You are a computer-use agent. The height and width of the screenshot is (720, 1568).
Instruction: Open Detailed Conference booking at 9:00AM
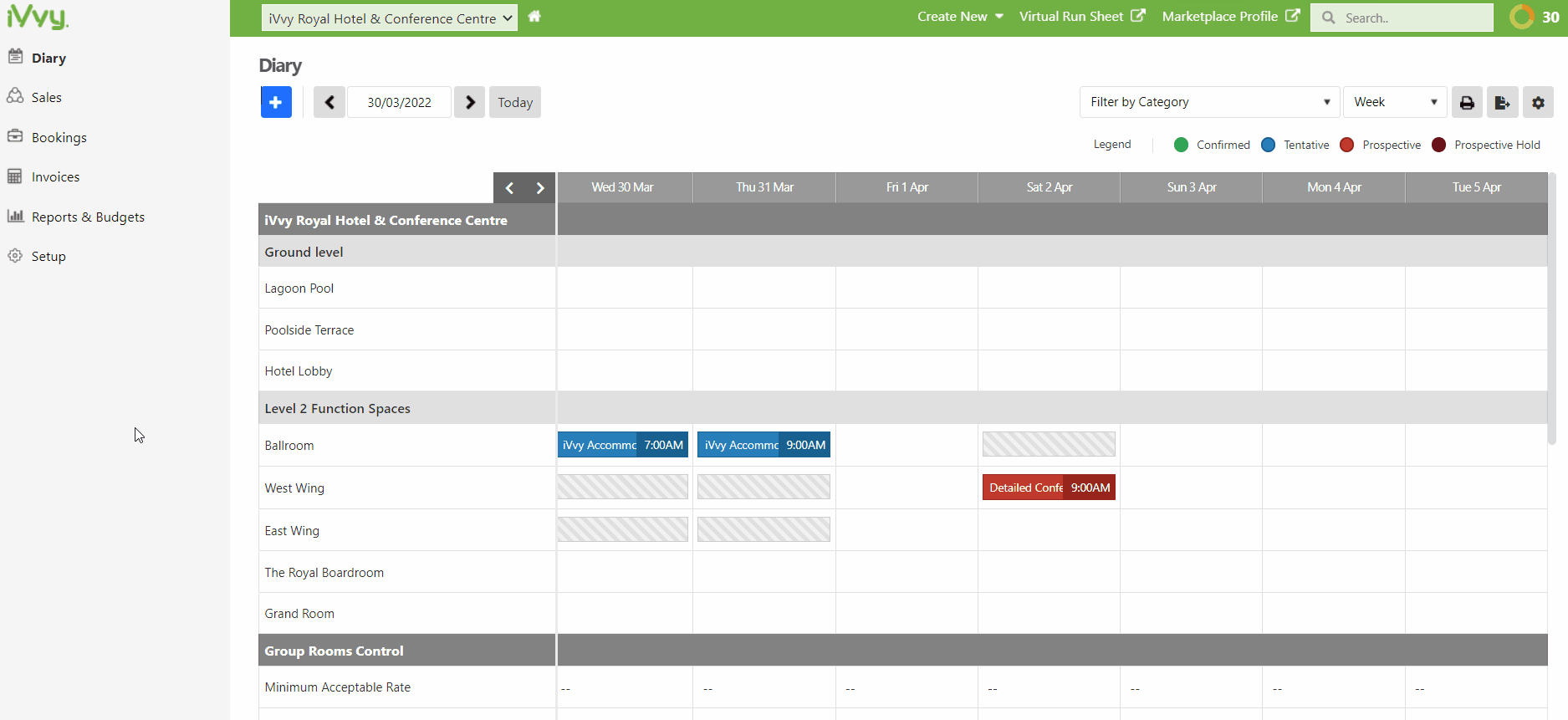click(1049, 488)
